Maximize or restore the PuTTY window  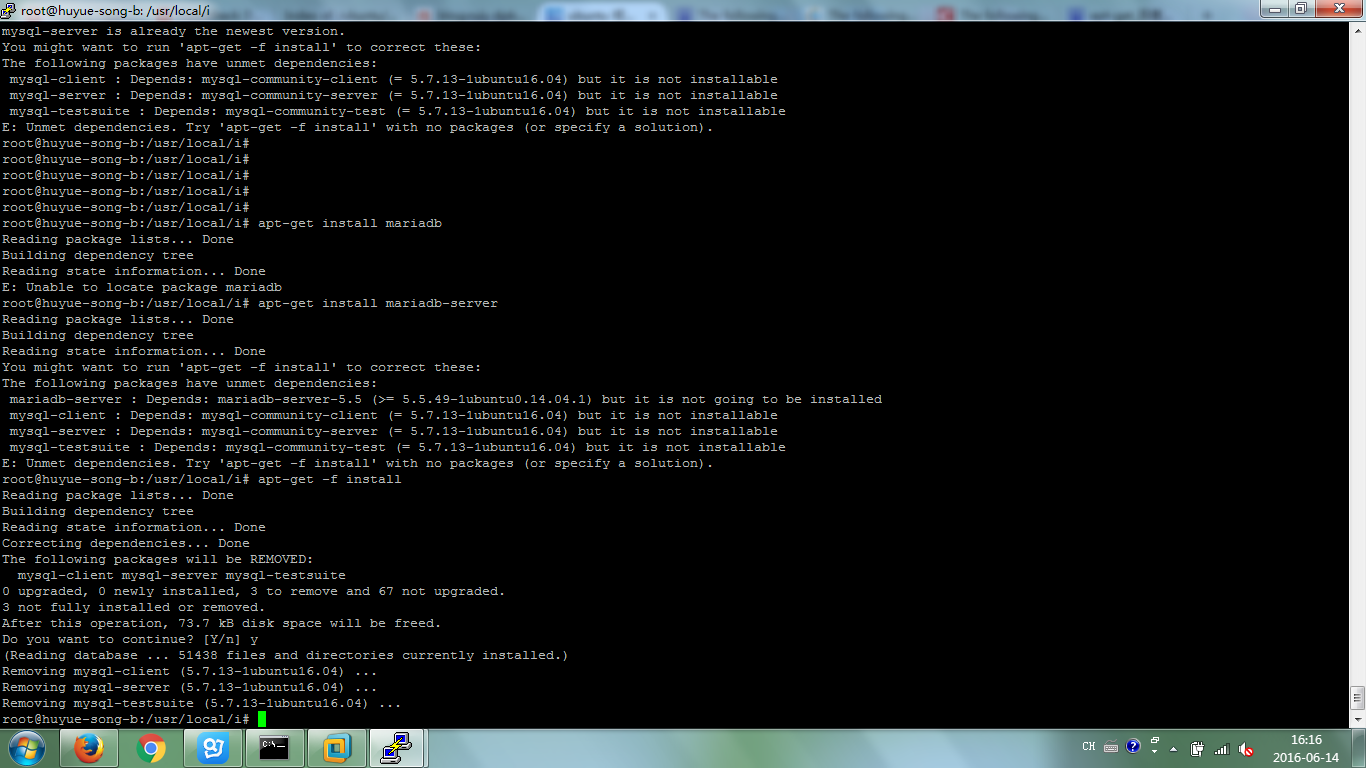click(1300, 9)
